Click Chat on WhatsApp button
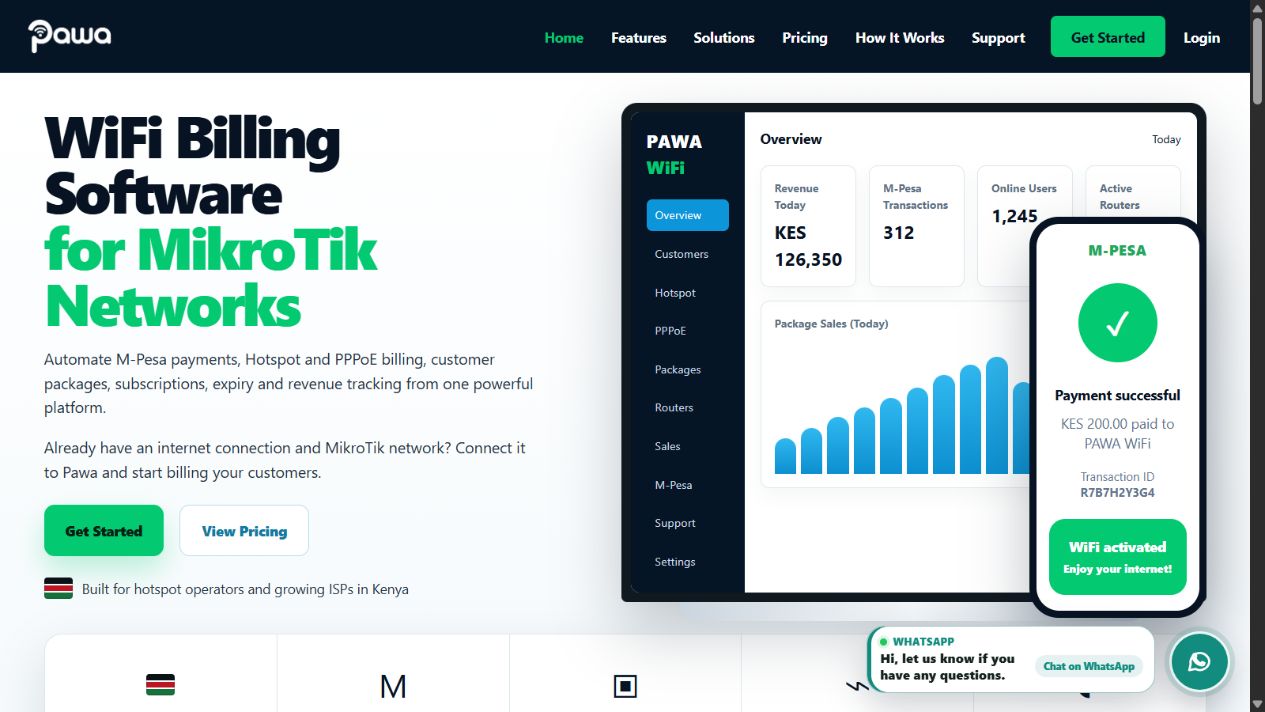The width and height of the screenshot is (1265, 712). (x=1089, y=666)
